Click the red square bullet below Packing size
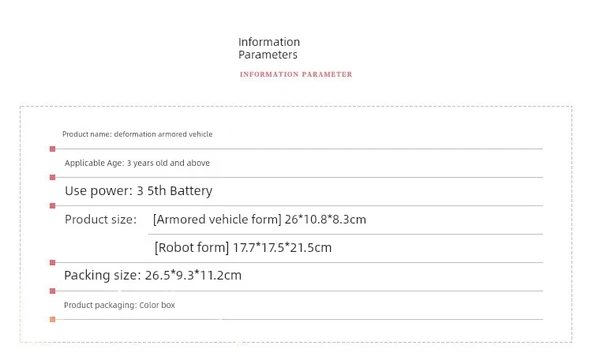Viewport: 592px width, 361px height. pyautogui.click(x=52, y=291)
